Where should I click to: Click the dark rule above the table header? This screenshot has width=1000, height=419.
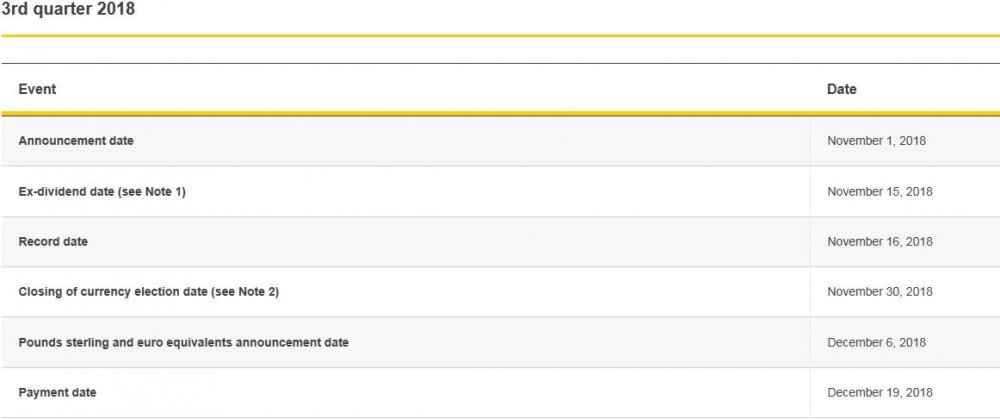[500, 64]
